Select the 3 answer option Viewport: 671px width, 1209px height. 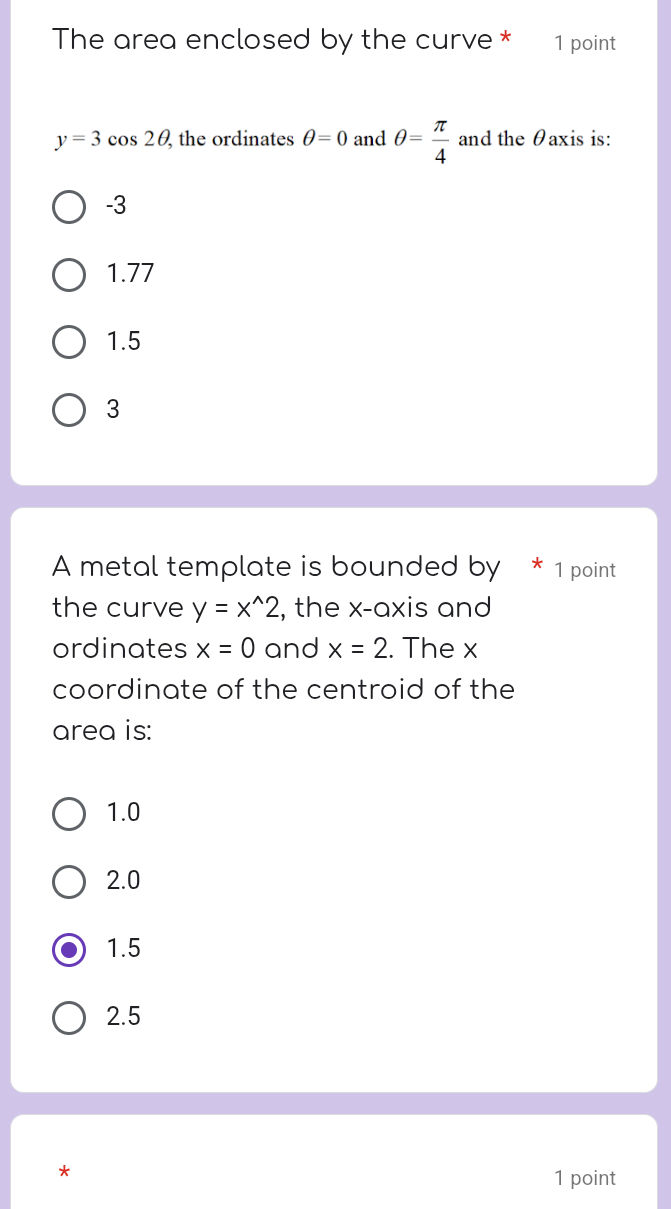[68, 409]
